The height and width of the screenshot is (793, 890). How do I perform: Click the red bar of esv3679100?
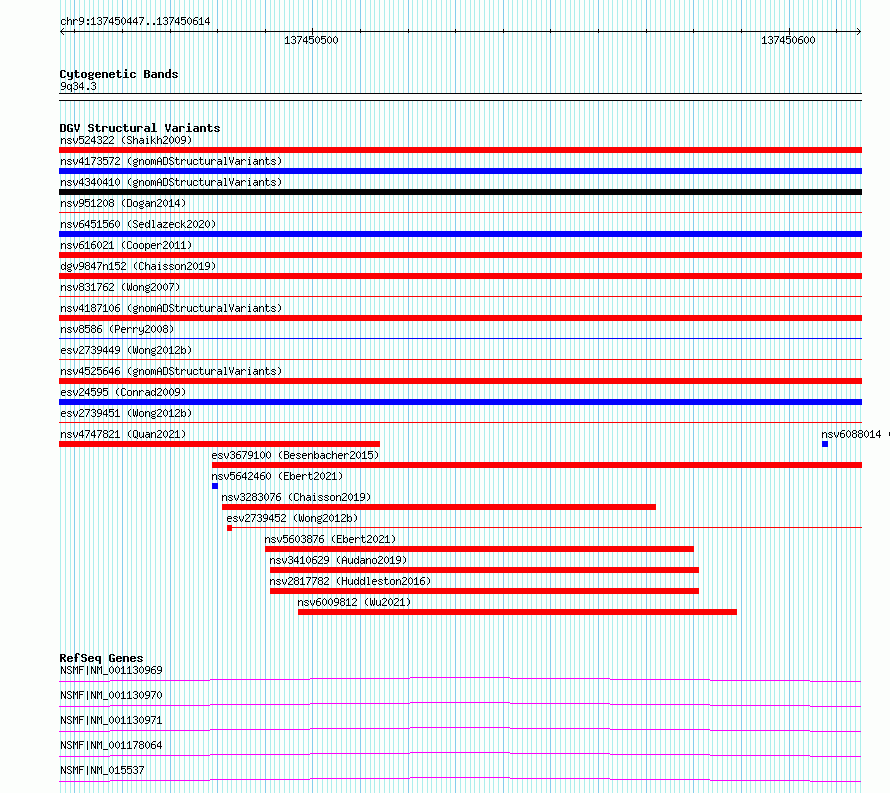click(537, 465)
